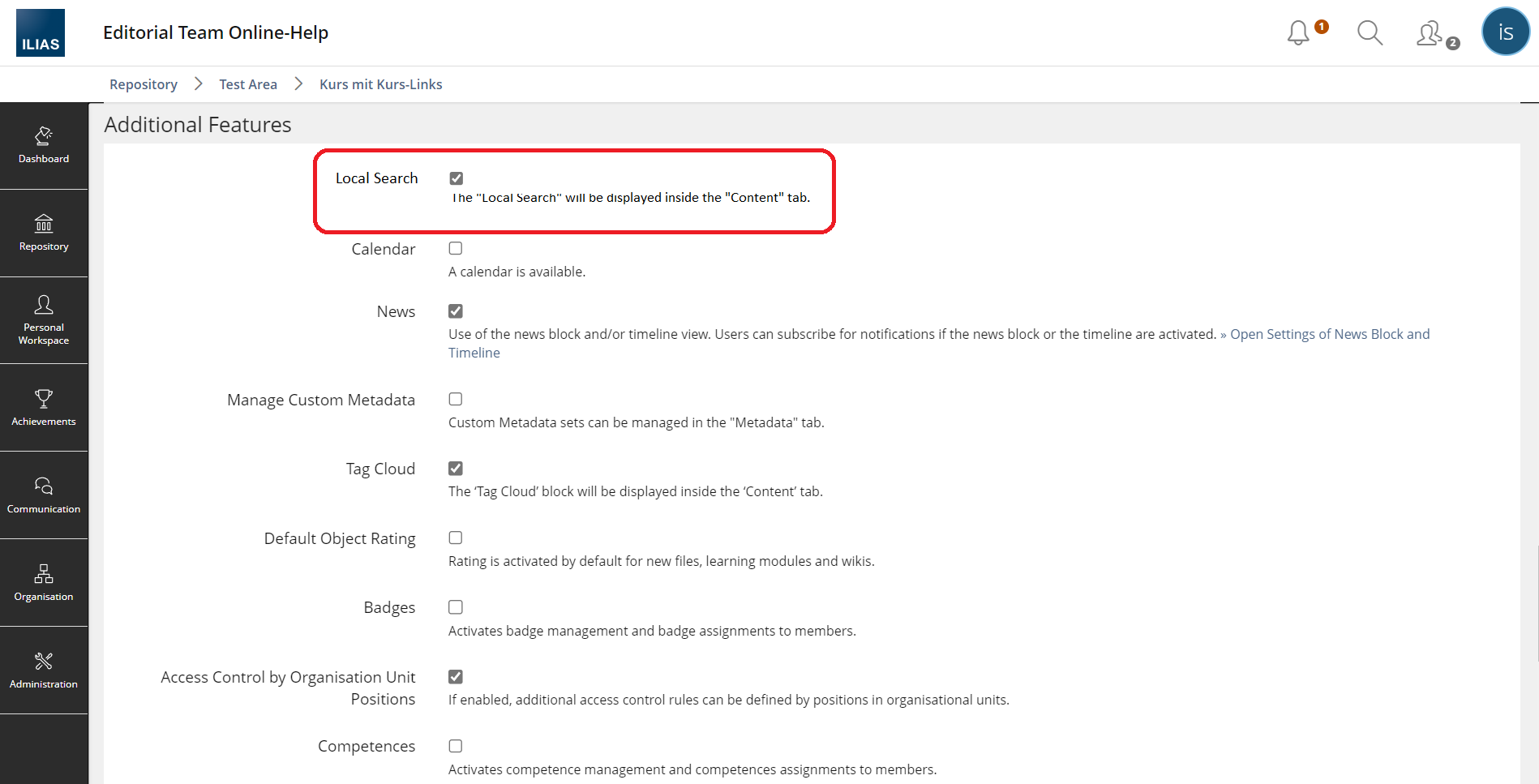This screenshot has height=784, width=1539.
Task: Open Organisation in the sidebar
Action: tap(44, 583)
